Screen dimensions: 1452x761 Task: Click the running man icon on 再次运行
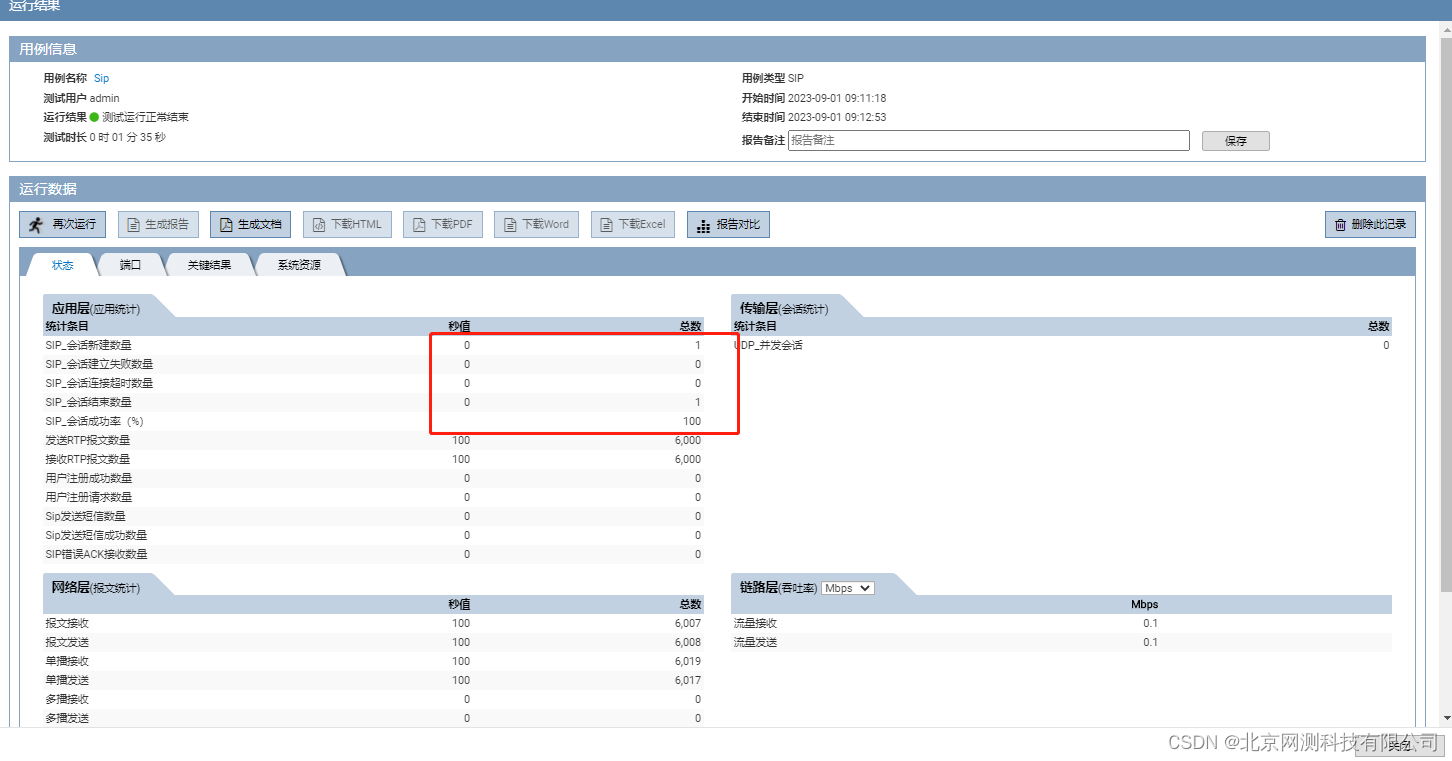[x=37, y=224]
